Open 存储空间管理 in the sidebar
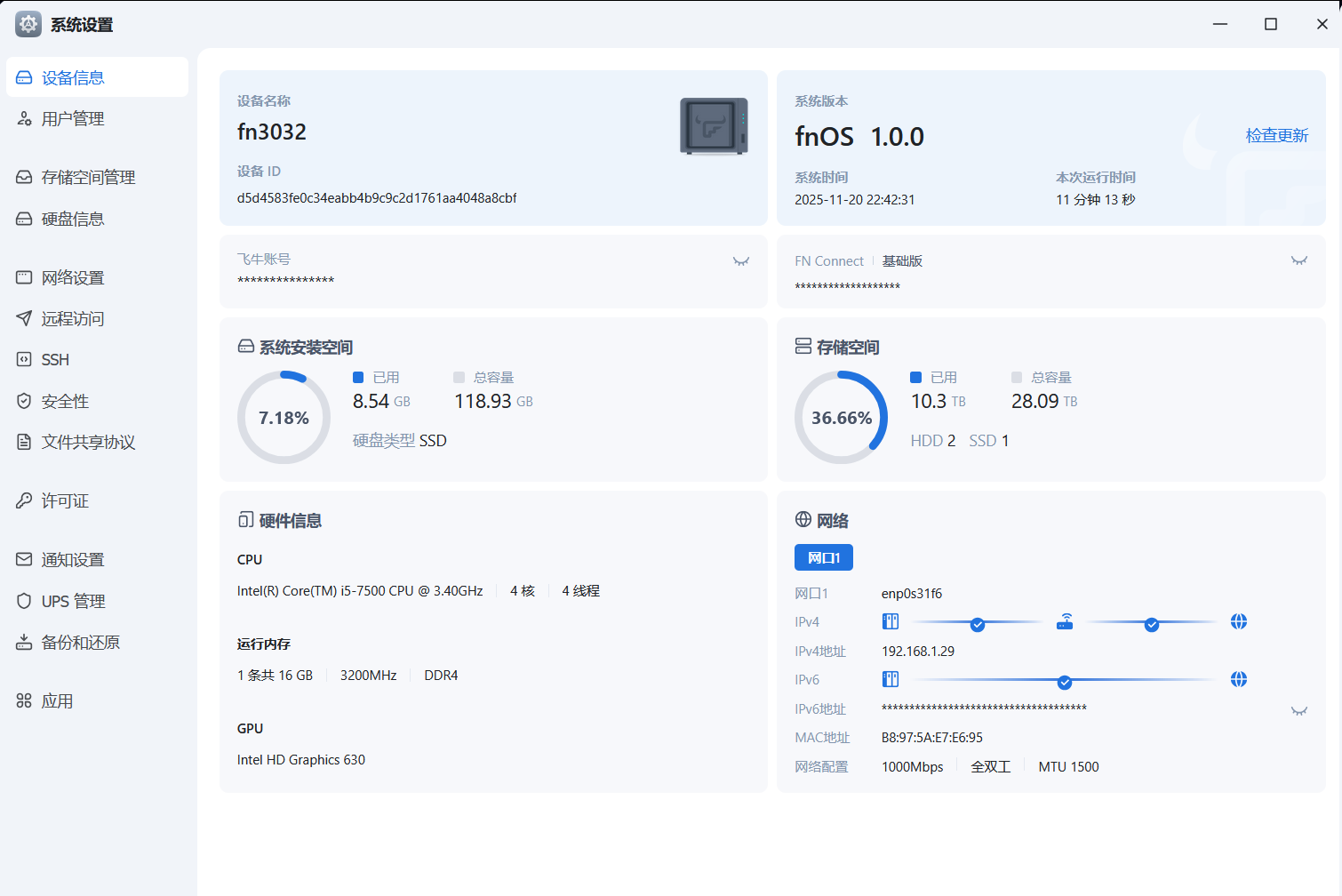1342x896 pixels. click(88, 178)
